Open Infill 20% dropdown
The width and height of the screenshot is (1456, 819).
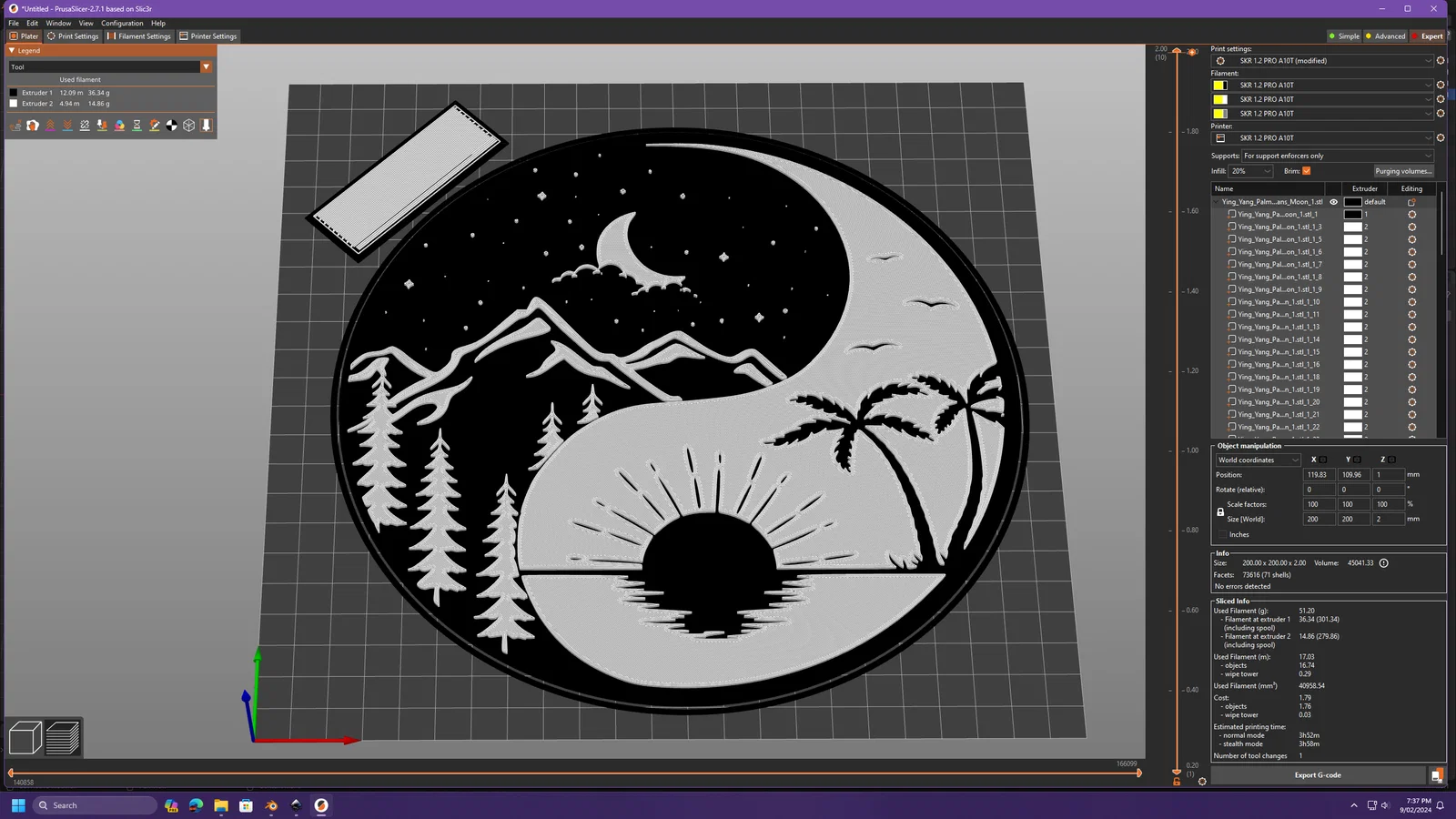(1251, 171)
